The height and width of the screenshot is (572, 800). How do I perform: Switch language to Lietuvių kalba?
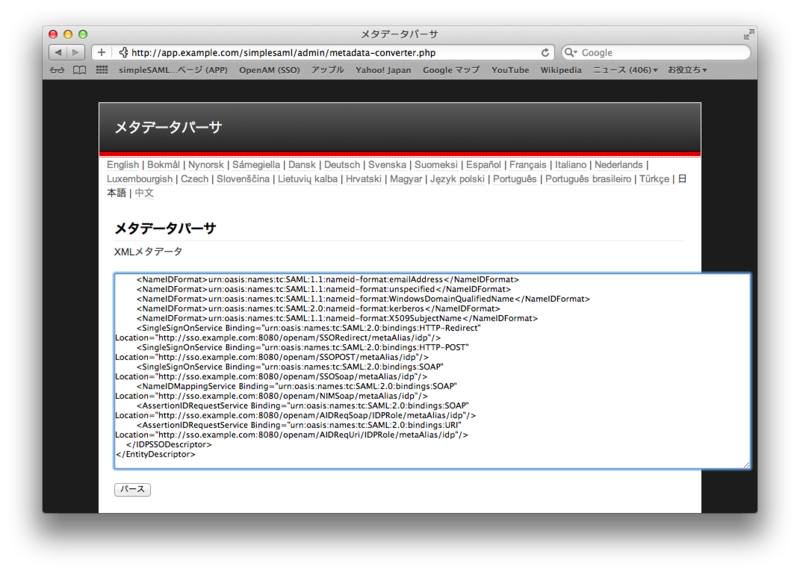tap(308, 179)
